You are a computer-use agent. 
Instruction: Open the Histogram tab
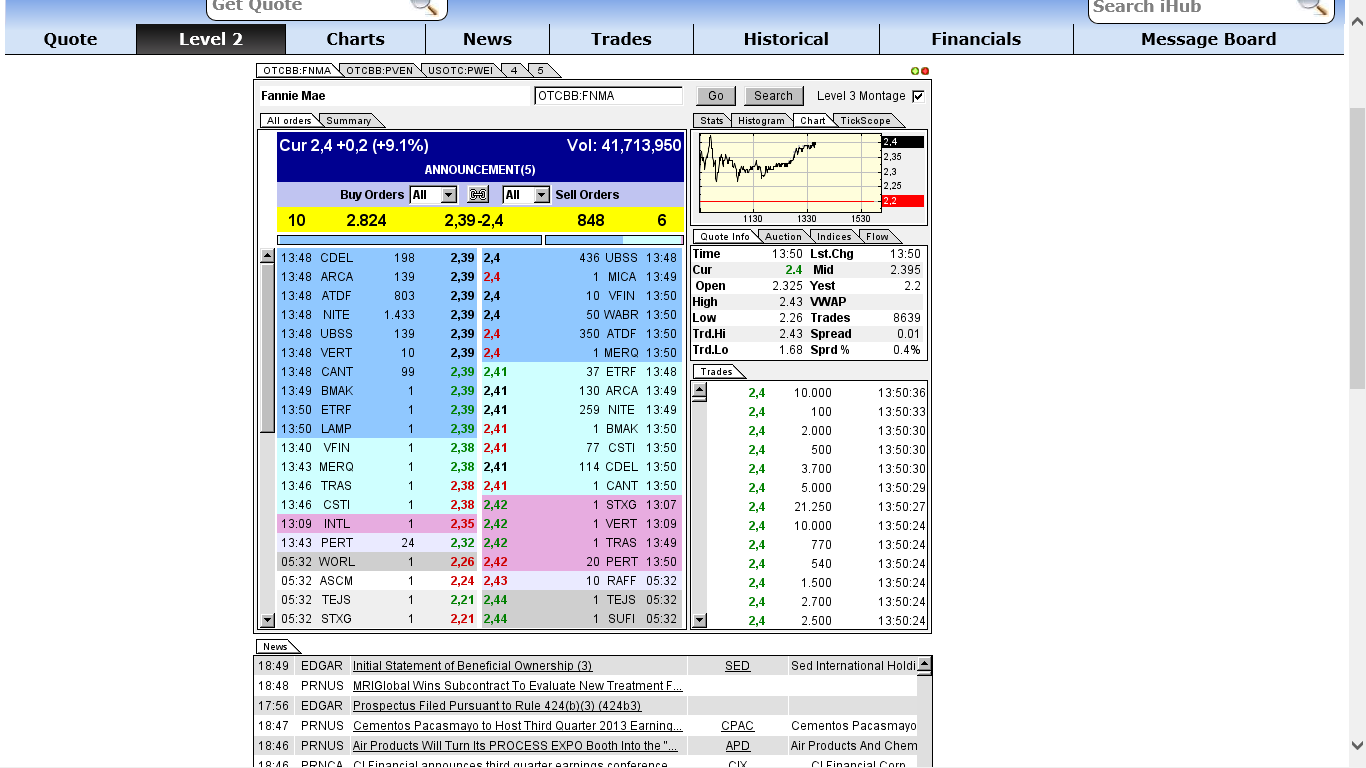tap(761, 120)
